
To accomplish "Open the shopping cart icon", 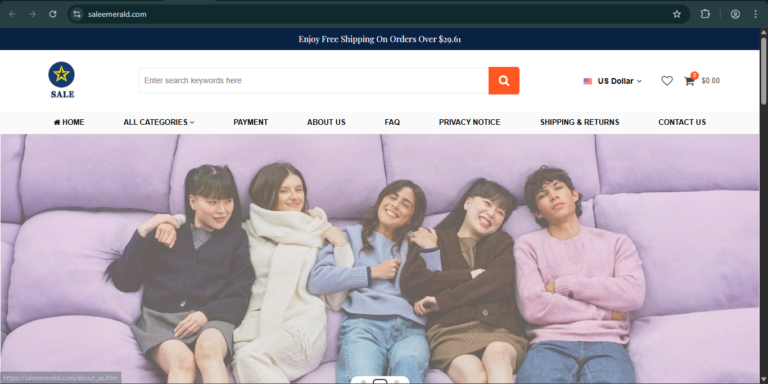I will pyautogui.click(x=689, y=81).
